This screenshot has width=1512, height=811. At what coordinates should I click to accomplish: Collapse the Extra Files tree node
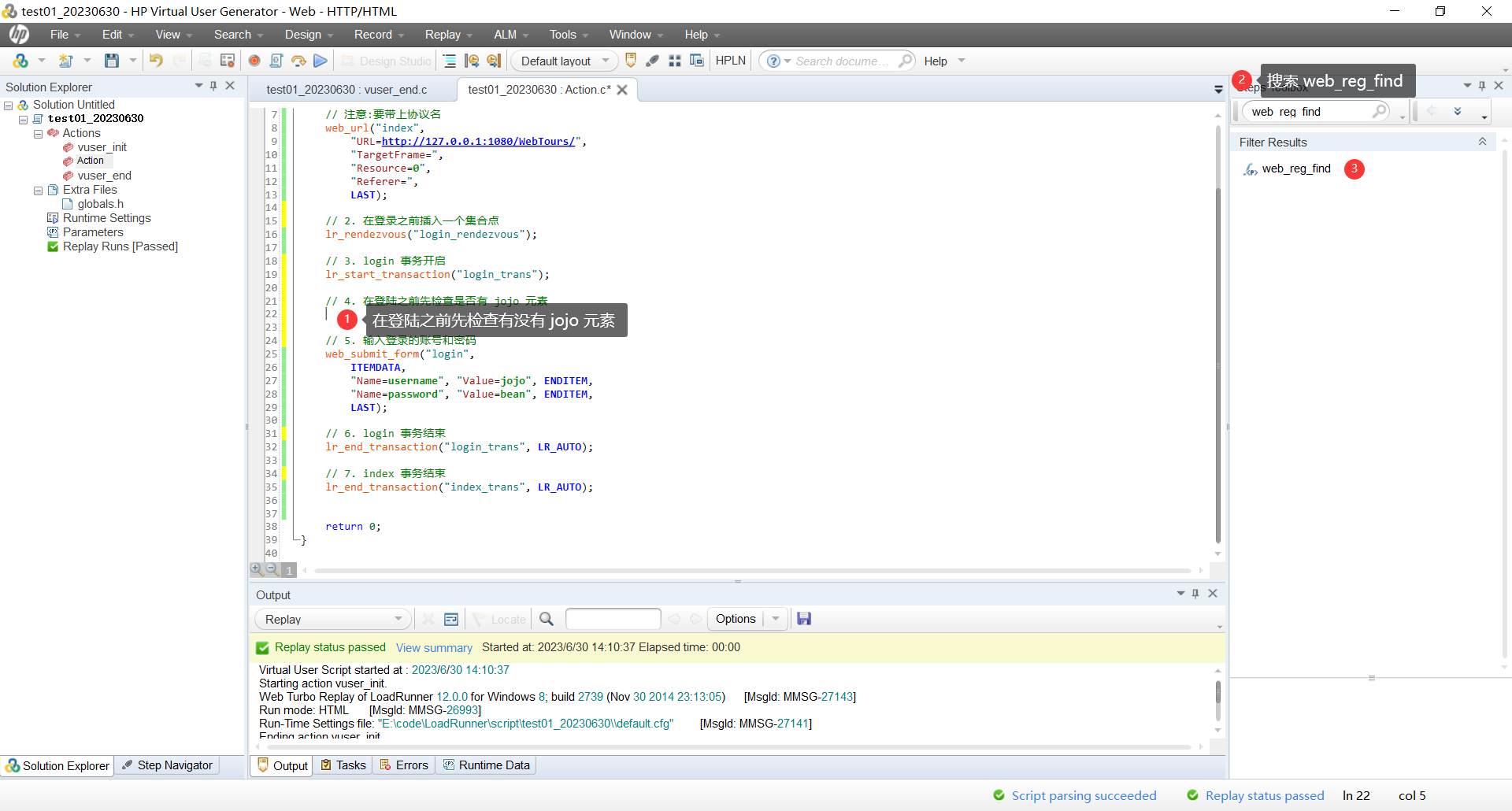pos(38,191)
